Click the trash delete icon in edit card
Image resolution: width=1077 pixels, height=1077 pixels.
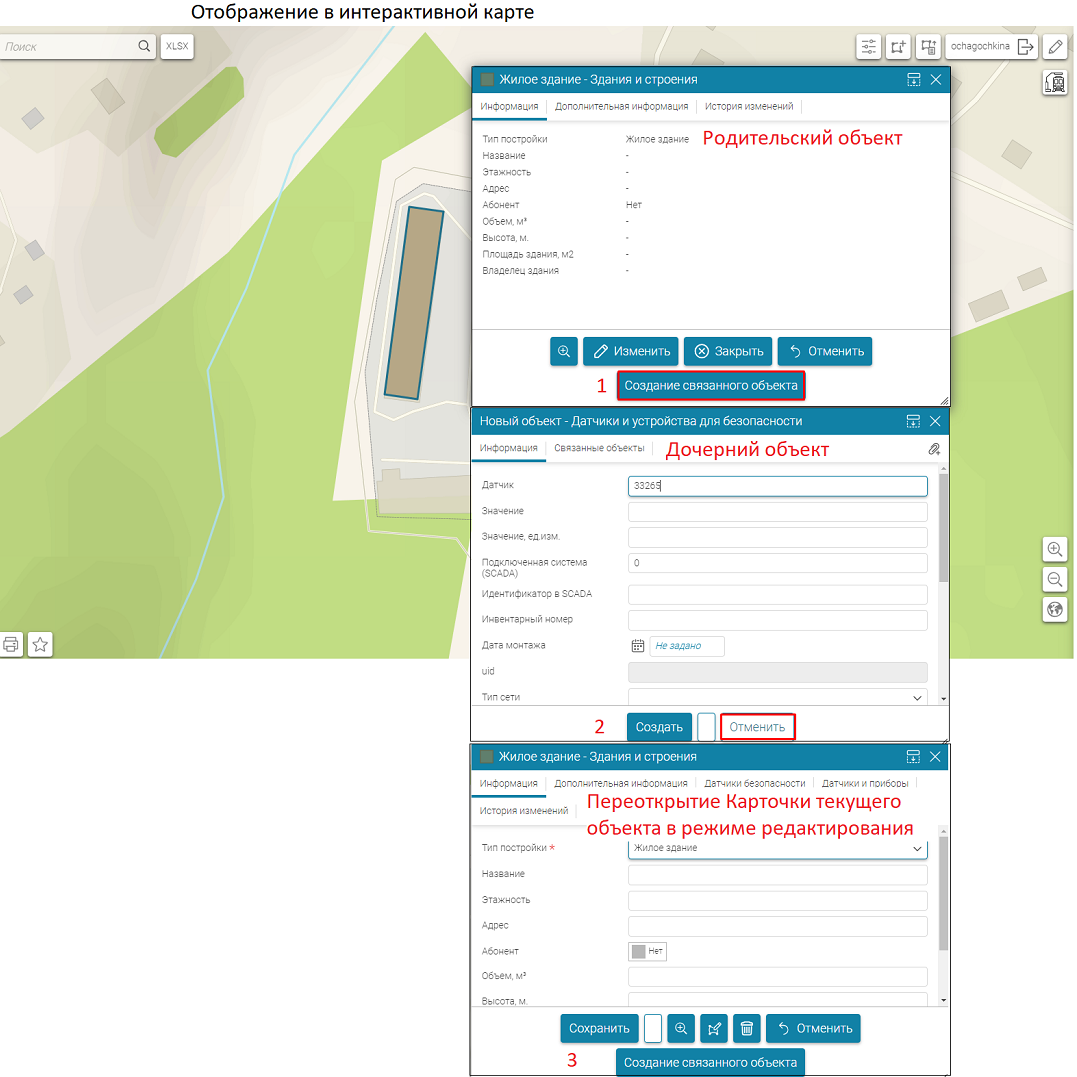746,1028
